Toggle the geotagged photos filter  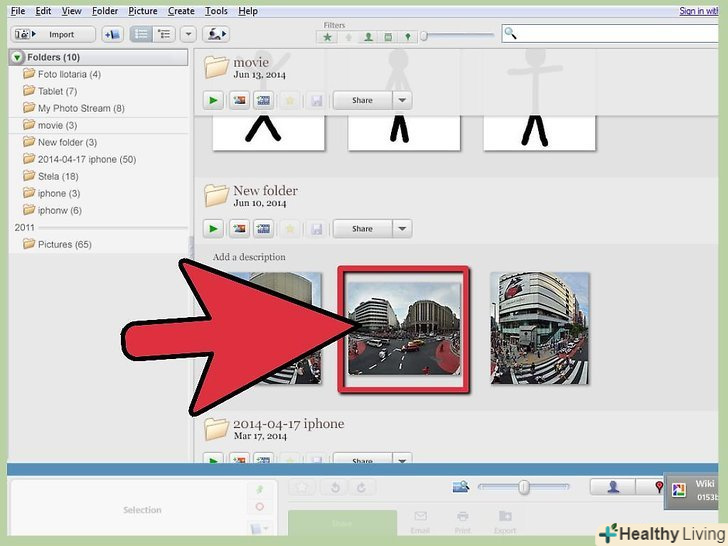tap(408, 37)
